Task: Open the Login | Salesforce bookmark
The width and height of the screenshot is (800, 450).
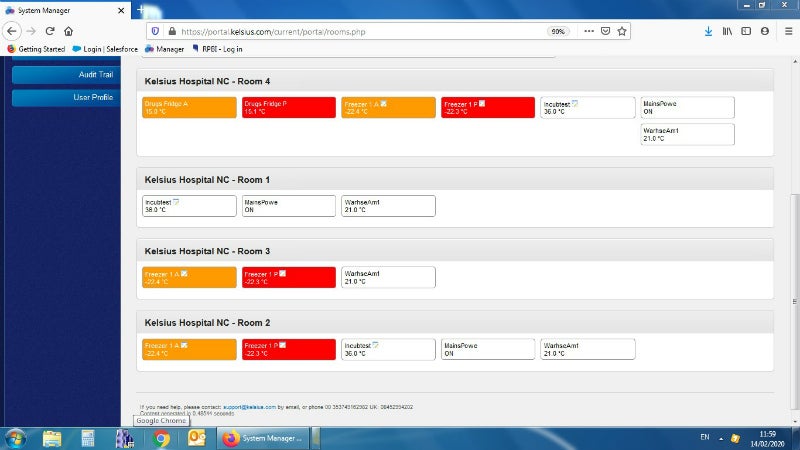Action: pos(105,48)
